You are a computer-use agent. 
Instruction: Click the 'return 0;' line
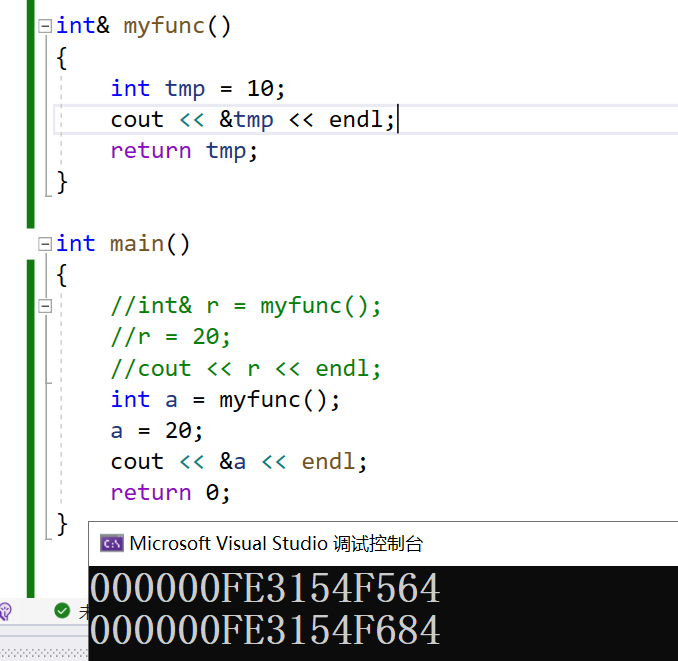(170, 493)
